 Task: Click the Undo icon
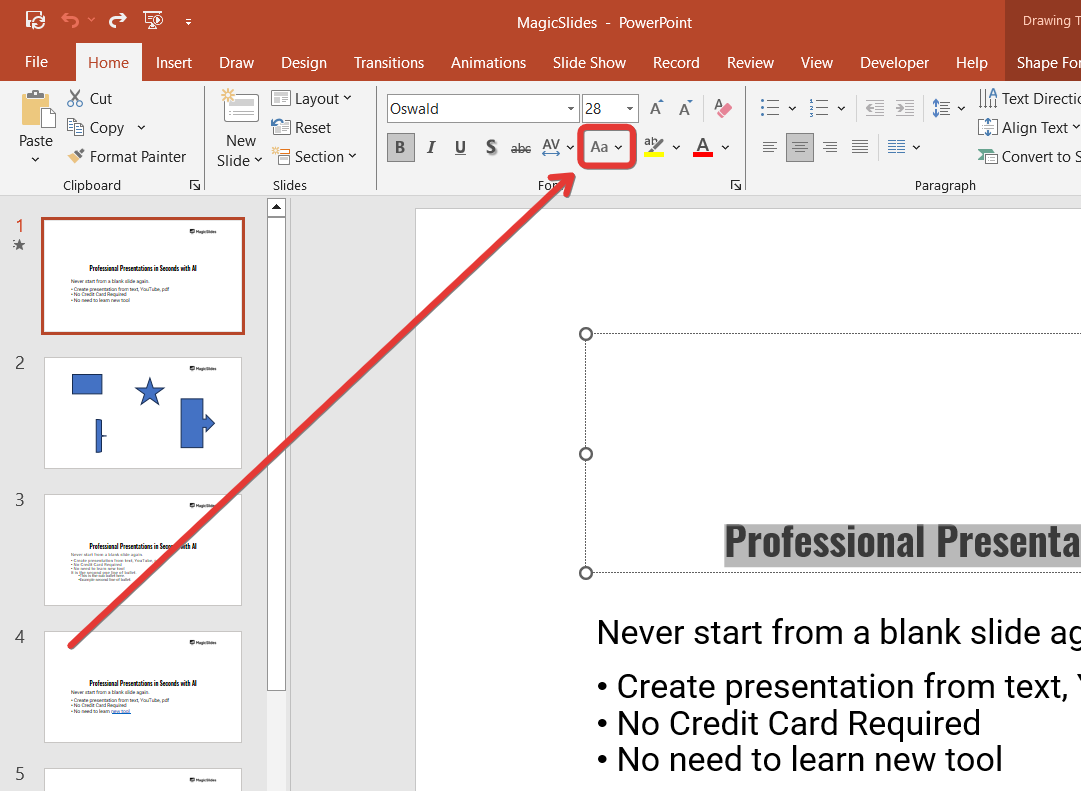point(69,21)
